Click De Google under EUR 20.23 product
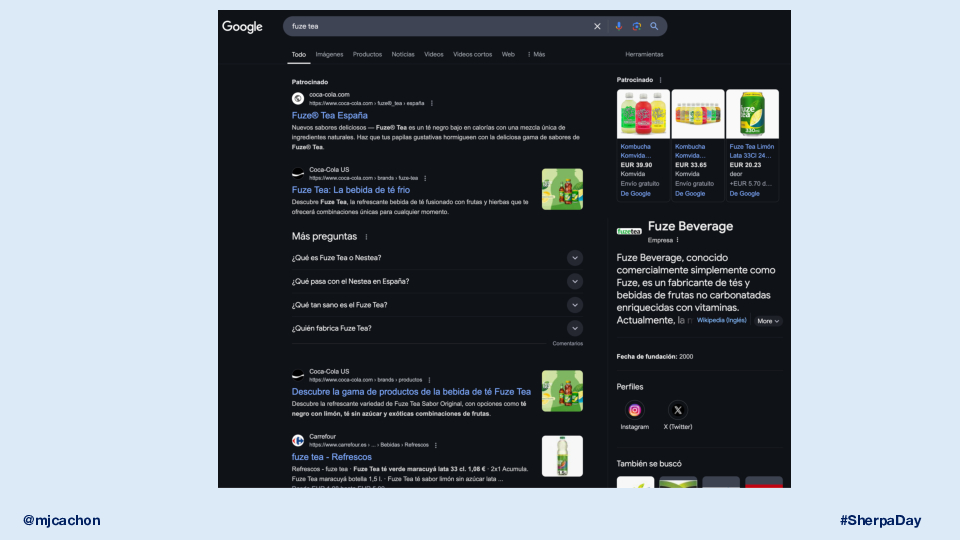Screen dimensions: 960x540 (x=744, y=193)
